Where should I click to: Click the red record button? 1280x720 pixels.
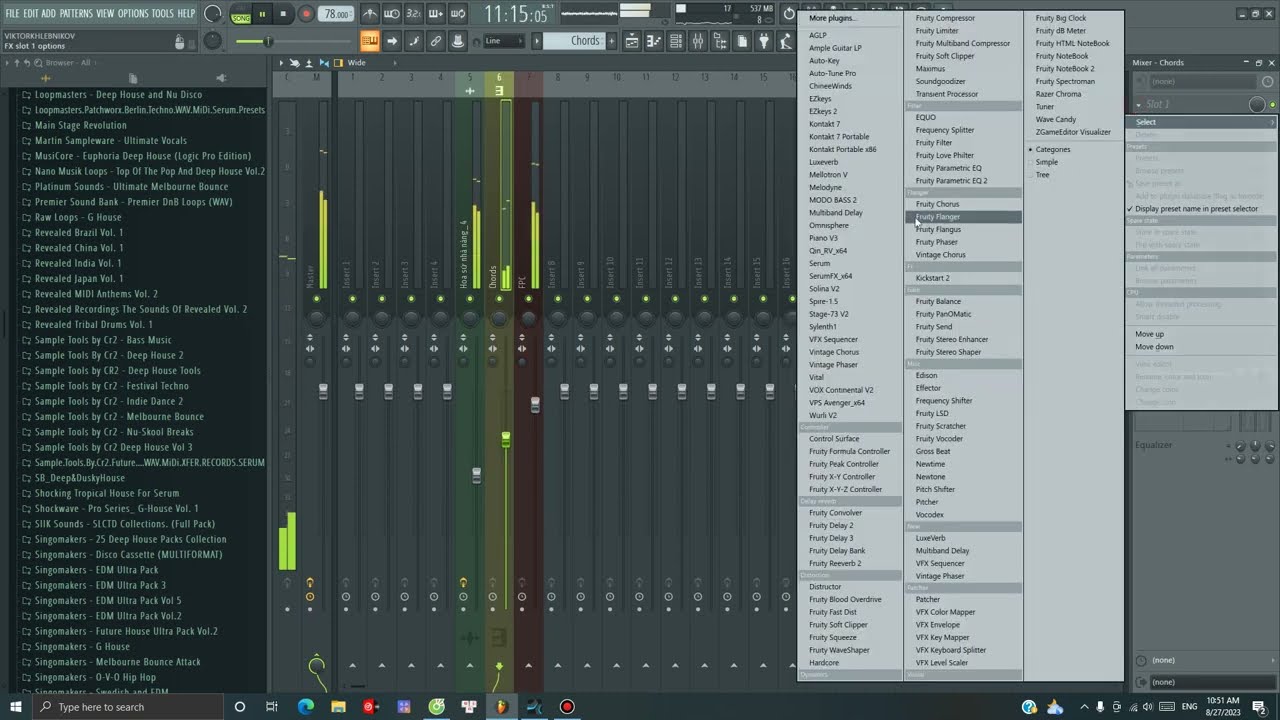click(307, 14)
